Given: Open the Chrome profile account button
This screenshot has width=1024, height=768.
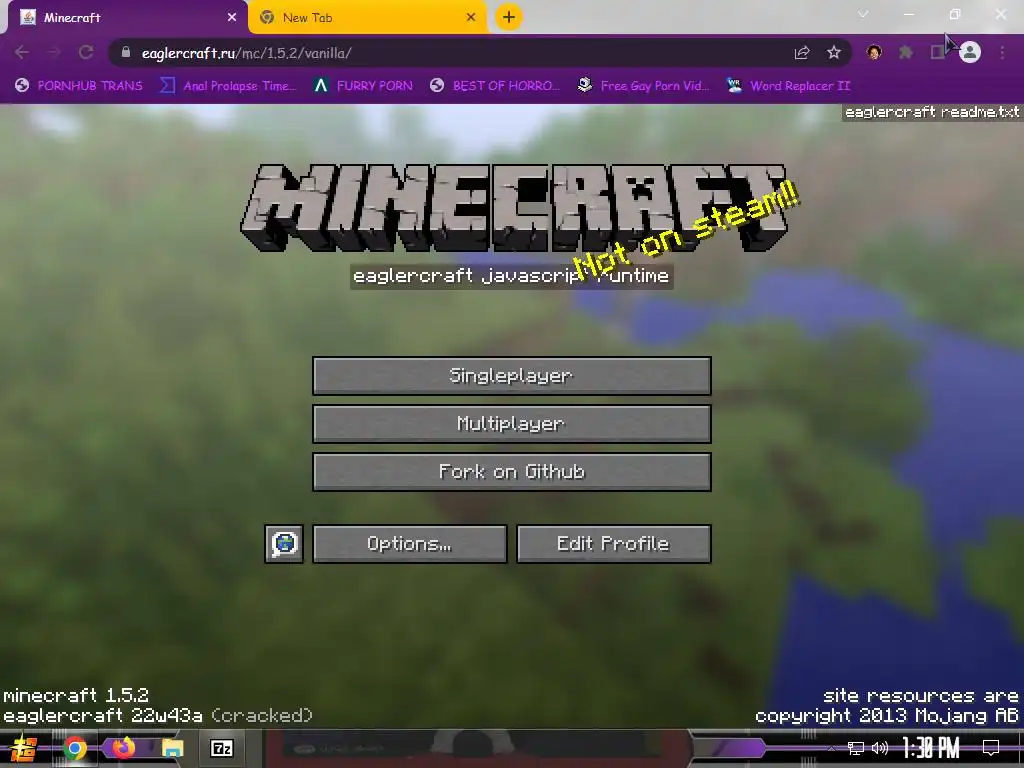Looking at the screenshot, I should (x=970, y=52).
